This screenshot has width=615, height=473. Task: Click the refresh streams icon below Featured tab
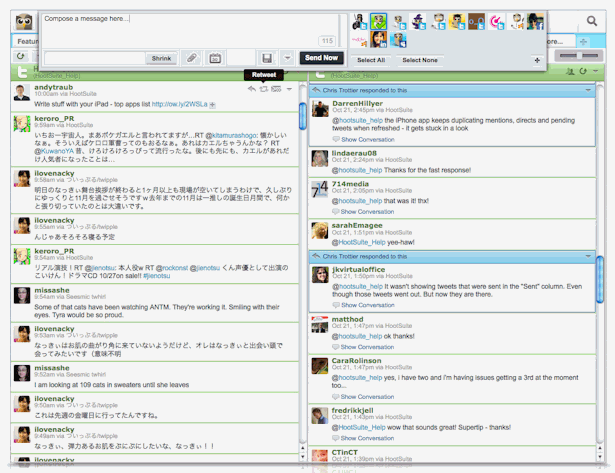pos(20,56)
